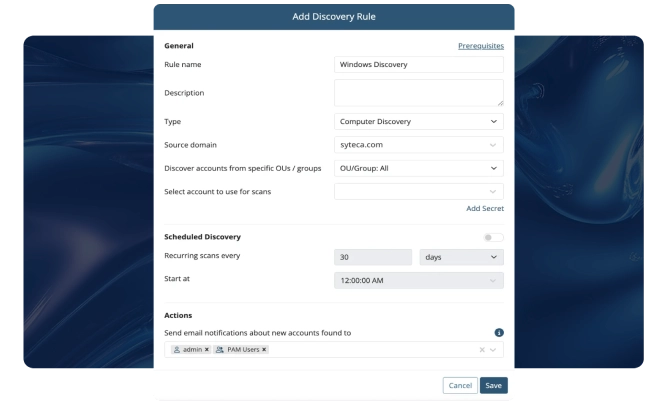This screenshot has height=410, width=670.
Task: Click the info icon beside email notifications
Action: (499, 333)
